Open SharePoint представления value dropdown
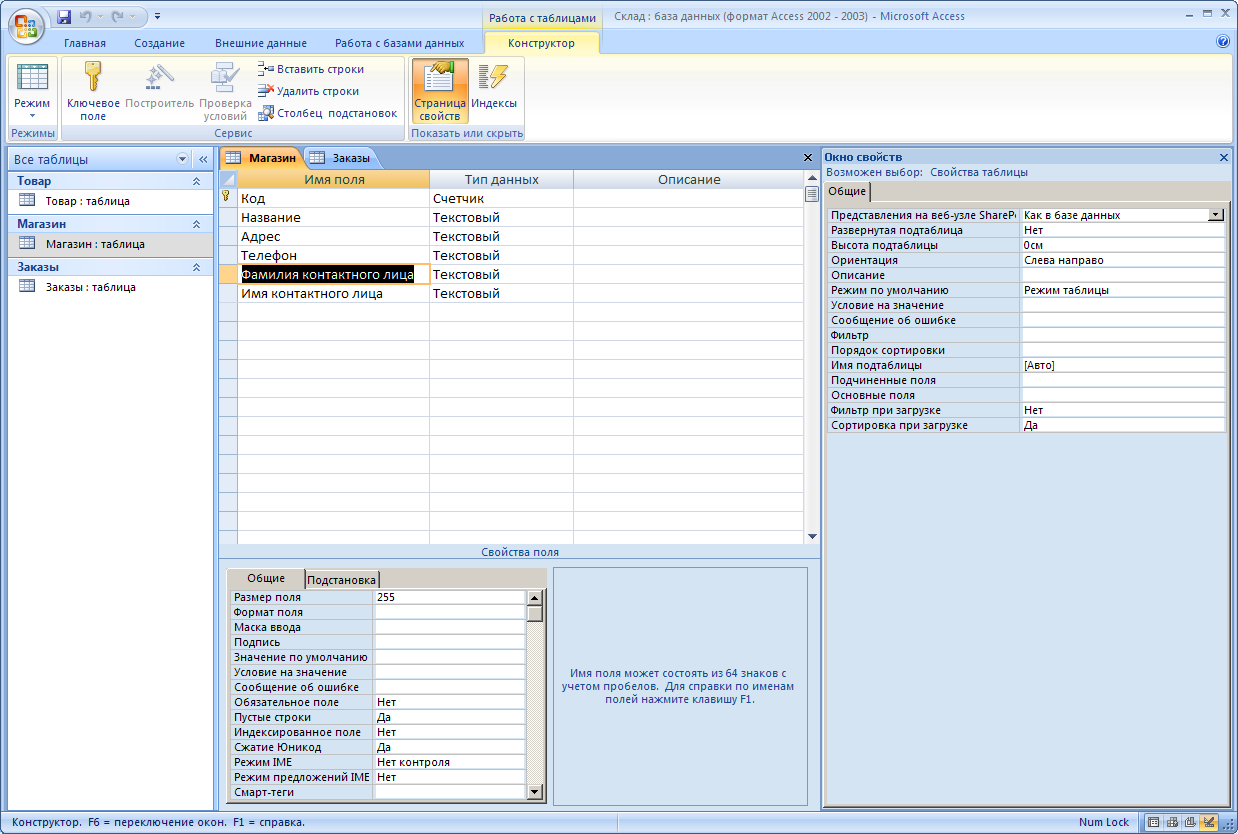The image size is (1238, 834). (x=1216, y=215)
